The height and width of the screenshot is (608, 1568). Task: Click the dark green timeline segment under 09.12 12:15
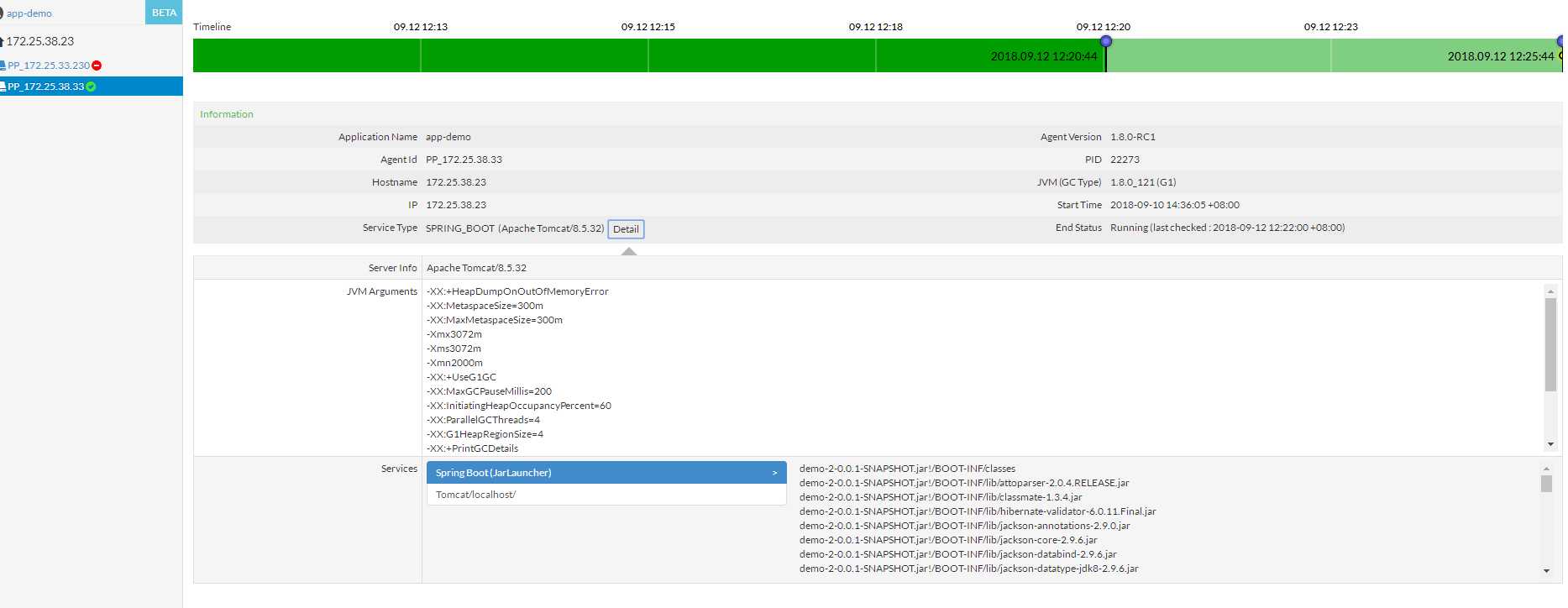coord(648,55)
